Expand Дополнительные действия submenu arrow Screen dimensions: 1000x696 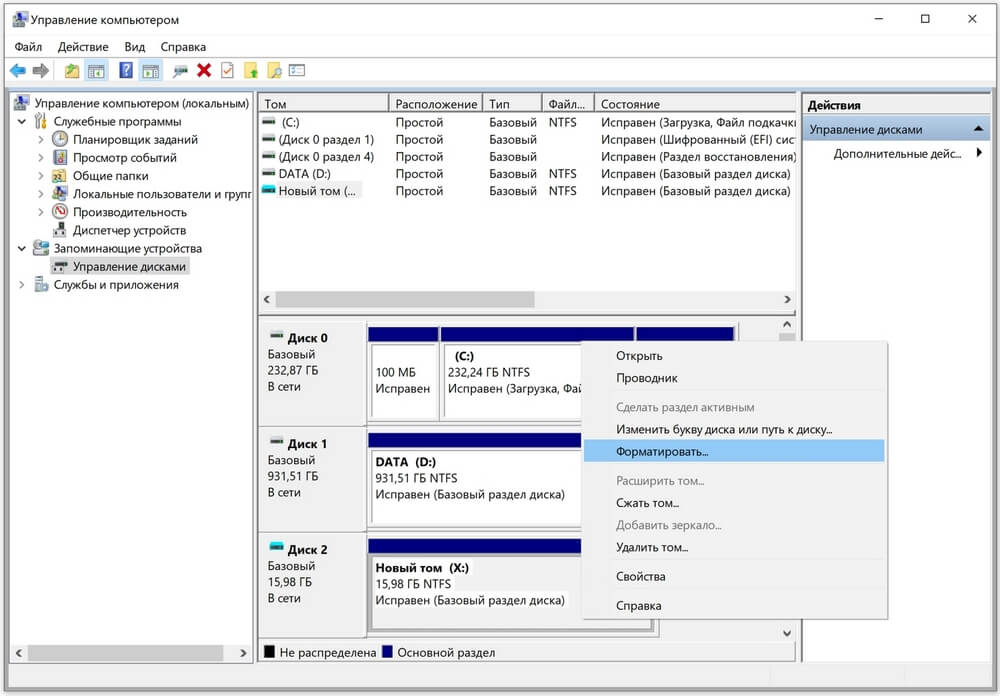coord(978,153)
